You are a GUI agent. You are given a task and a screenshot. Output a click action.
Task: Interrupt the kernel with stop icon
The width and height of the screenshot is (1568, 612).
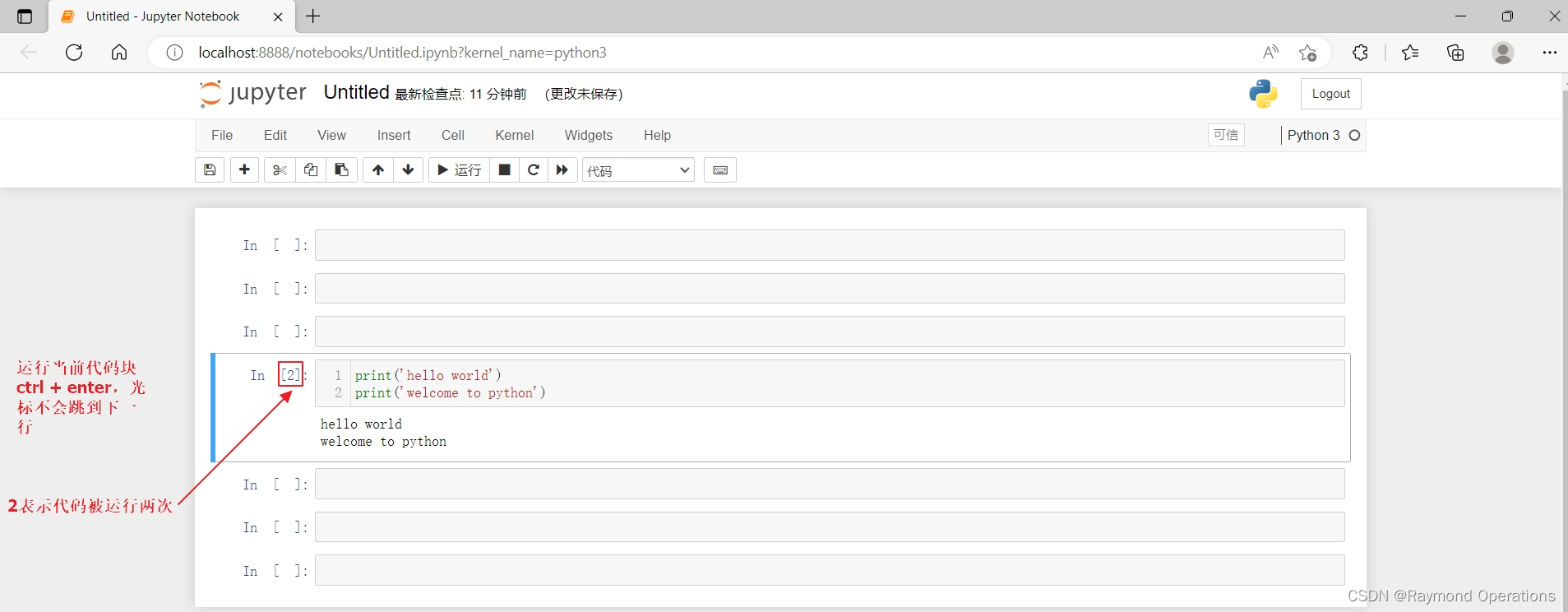point(505,170)
